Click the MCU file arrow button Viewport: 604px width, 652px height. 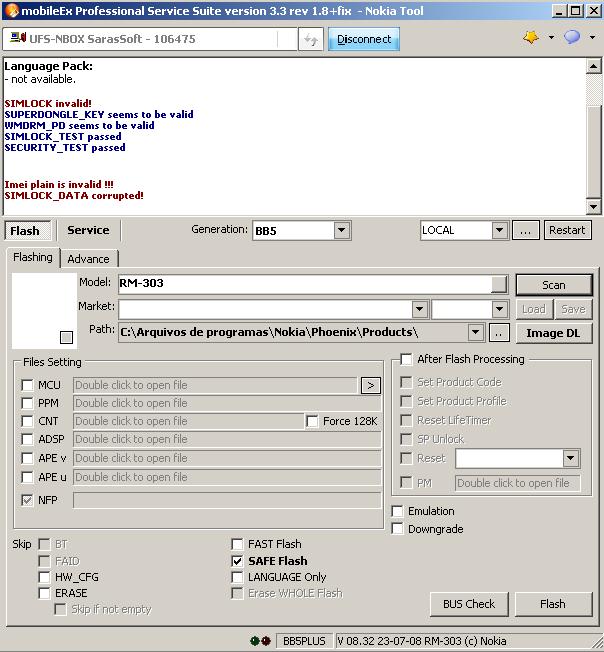pyautogui.click(x=370, y=385)
